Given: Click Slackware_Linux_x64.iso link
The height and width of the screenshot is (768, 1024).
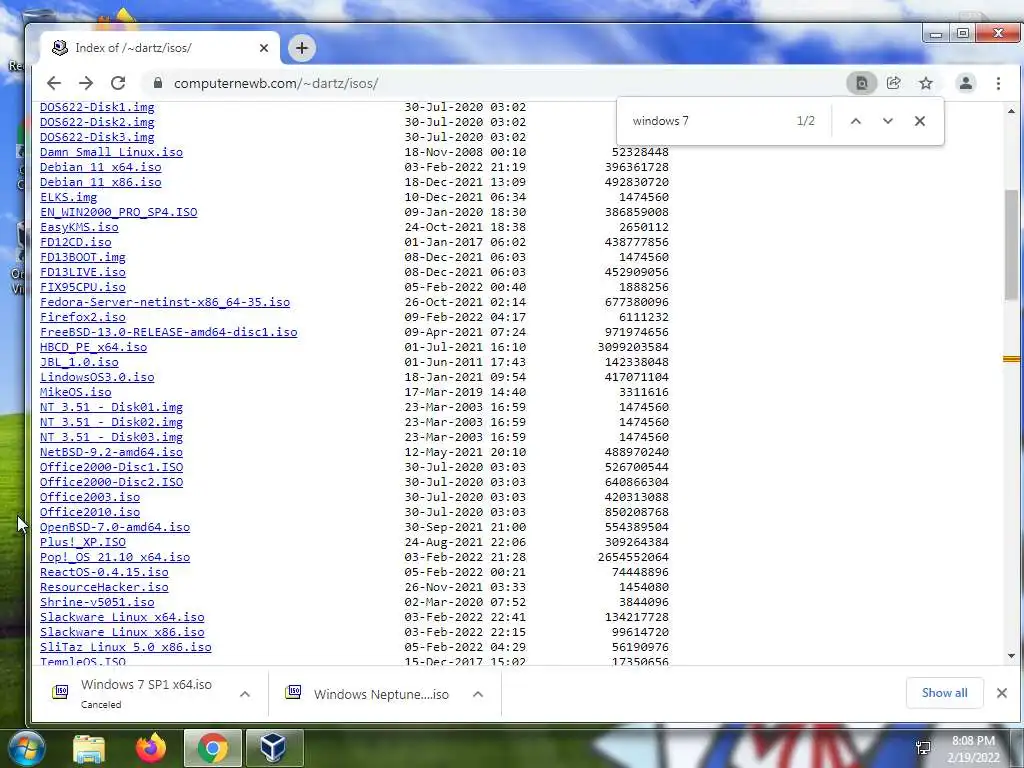Looking at the screenshot, I should click(x=122, y=618).
